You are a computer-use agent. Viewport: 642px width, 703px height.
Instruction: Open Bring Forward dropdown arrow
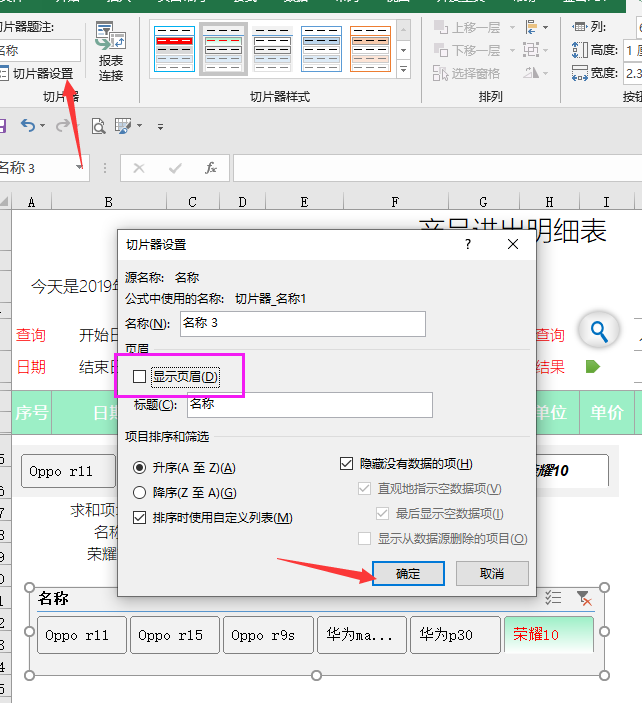(x=512, y=28)
